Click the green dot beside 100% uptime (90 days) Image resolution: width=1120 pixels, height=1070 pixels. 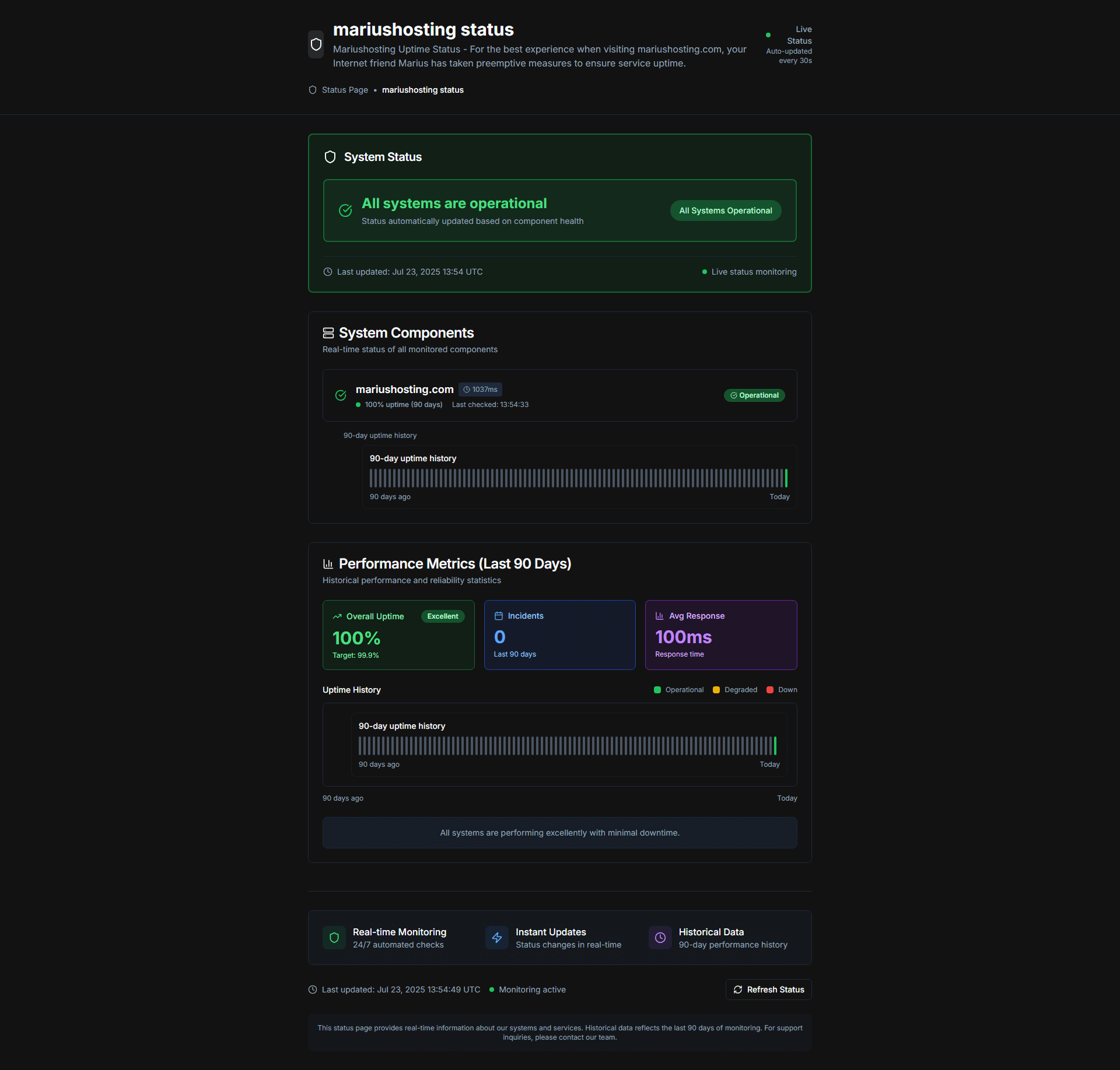(358, 405)
